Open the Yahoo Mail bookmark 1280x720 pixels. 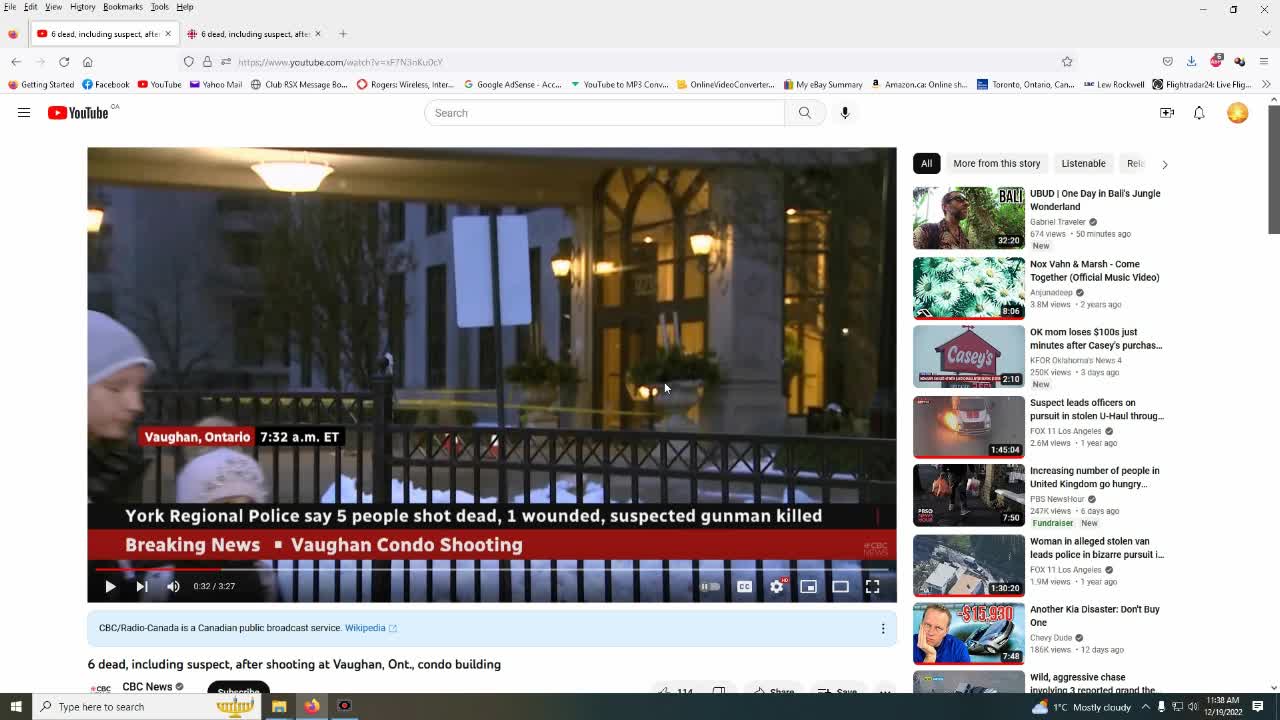pyautogui.click(x=215, y=84)
